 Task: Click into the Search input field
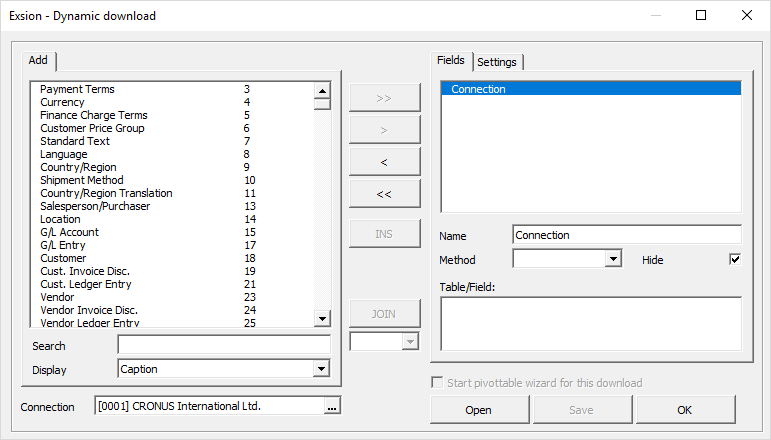pyautogui.click(x=224, y=345)
